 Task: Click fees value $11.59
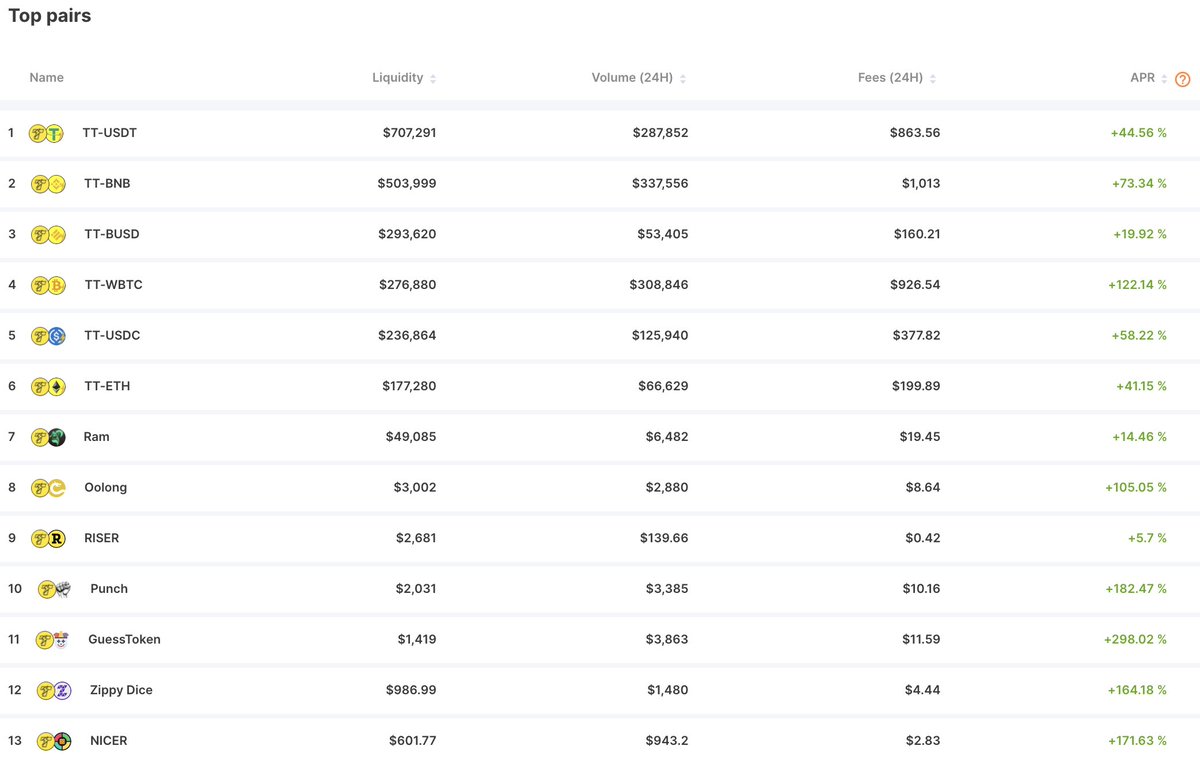pyautogui.click(x=921, y=640)
